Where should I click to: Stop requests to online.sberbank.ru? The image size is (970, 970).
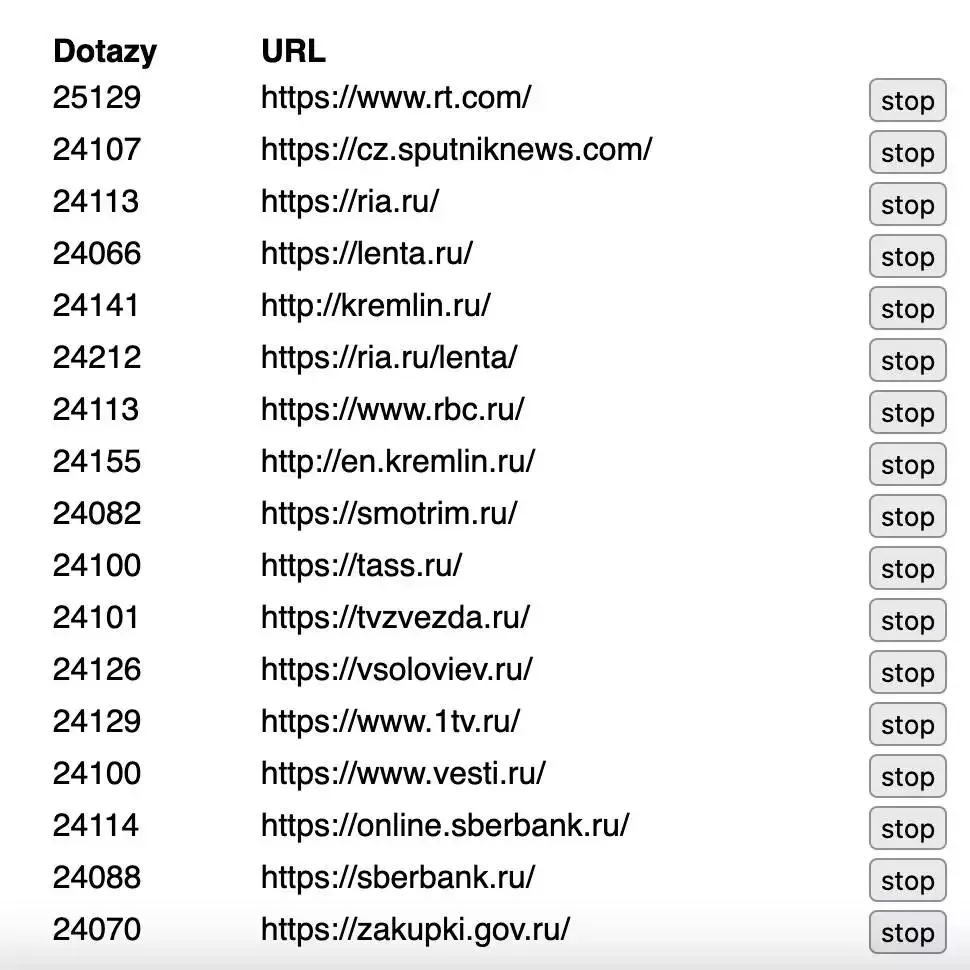click(907, 829)
